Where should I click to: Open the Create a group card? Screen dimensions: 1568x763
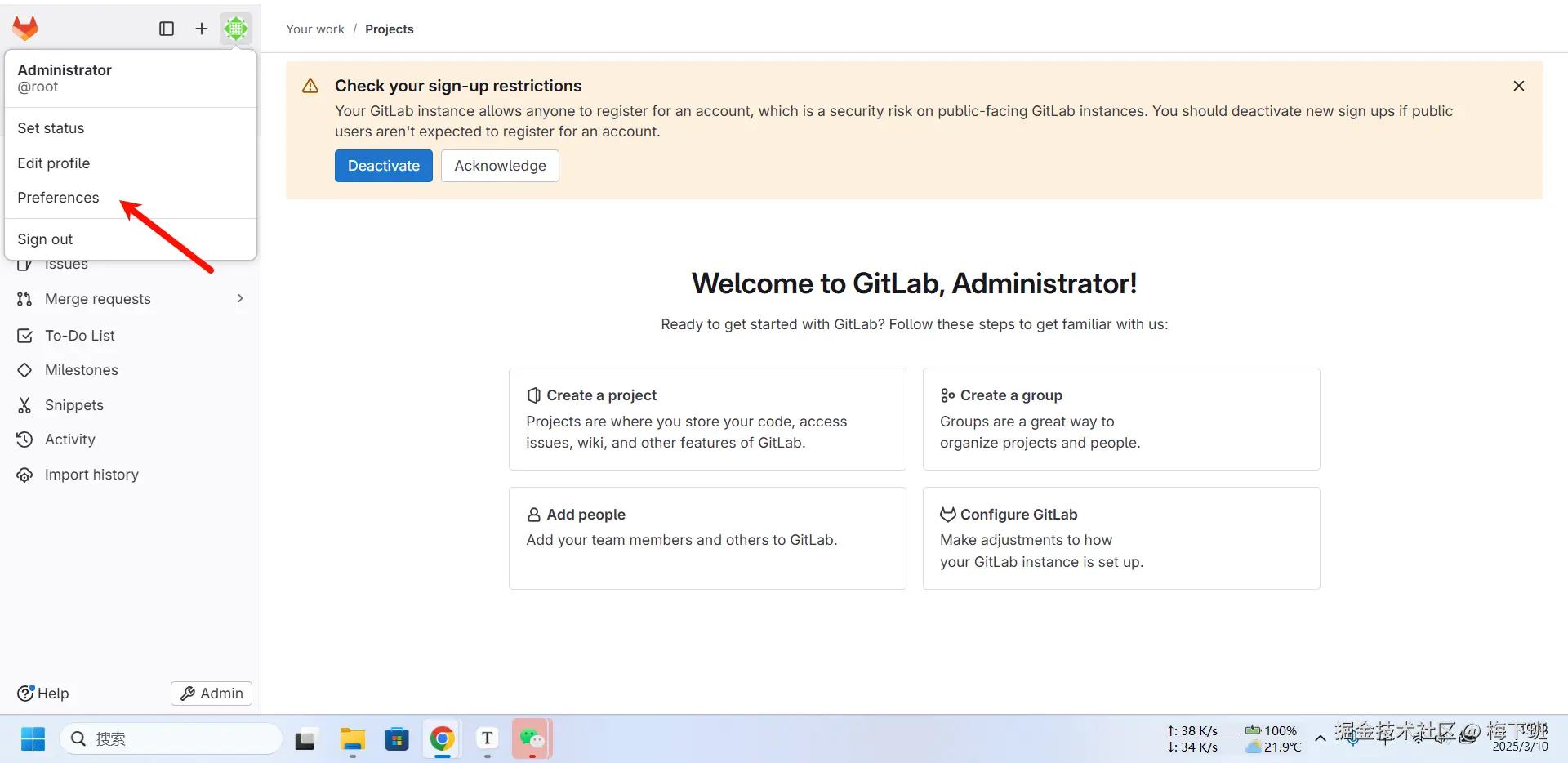coord(1121,419)
